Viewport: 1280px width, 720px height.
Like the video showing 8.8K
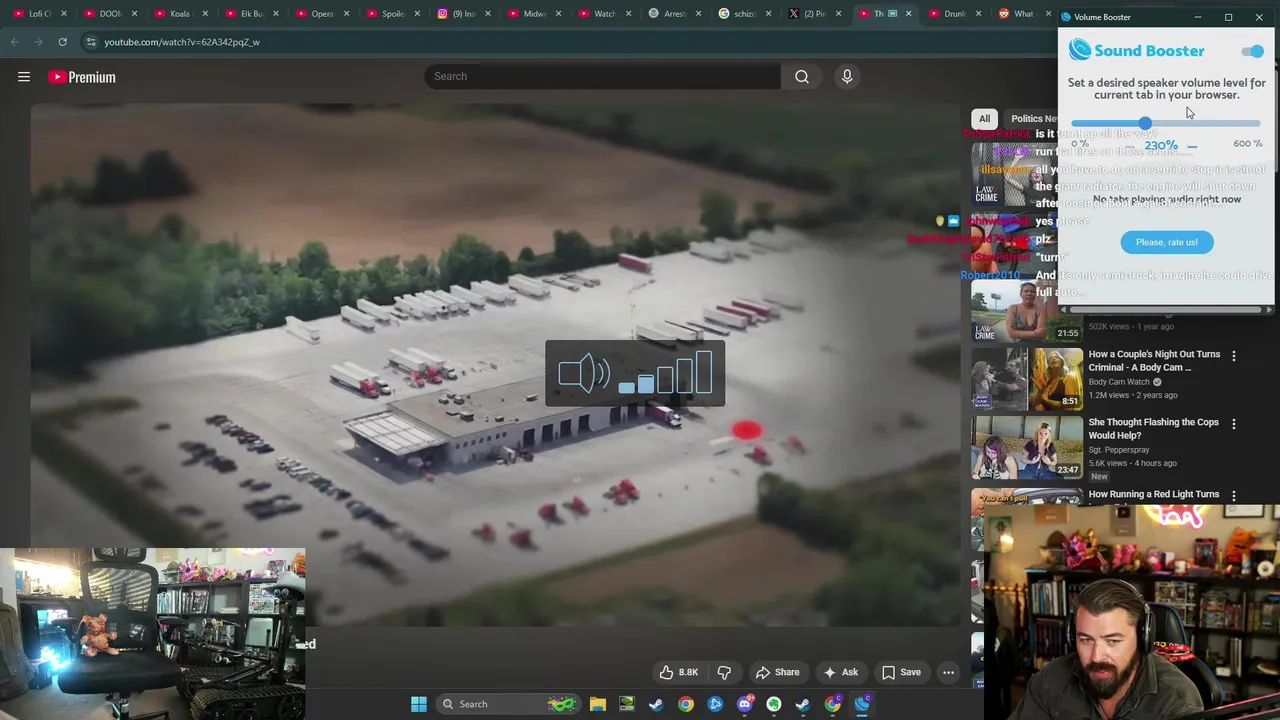(677, 672)
